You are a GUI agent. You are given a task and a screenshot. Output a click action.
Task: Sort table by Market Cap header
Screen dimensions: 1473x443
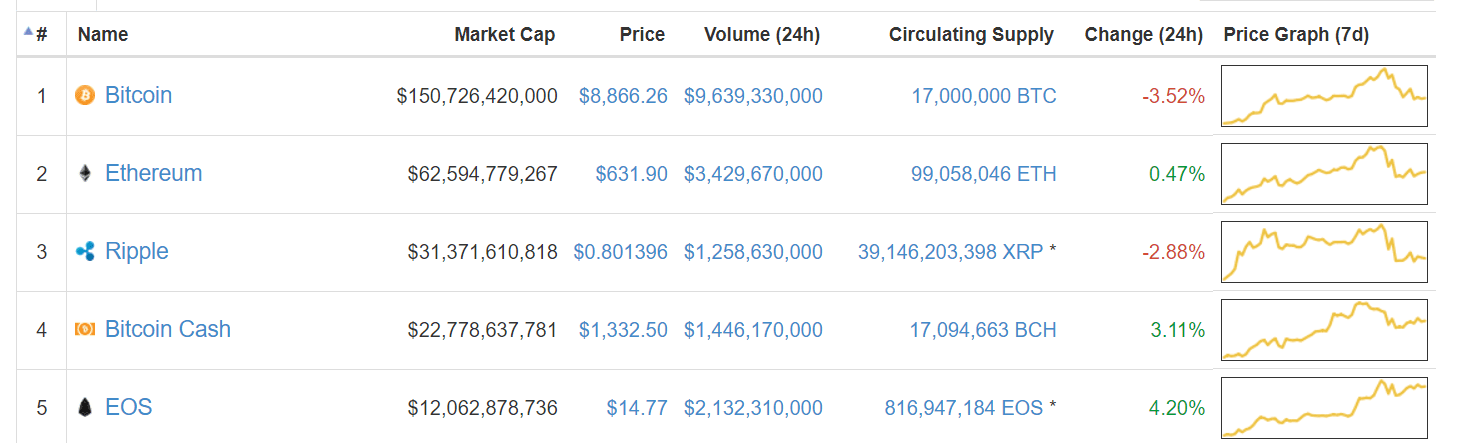(x=504, y=35)
